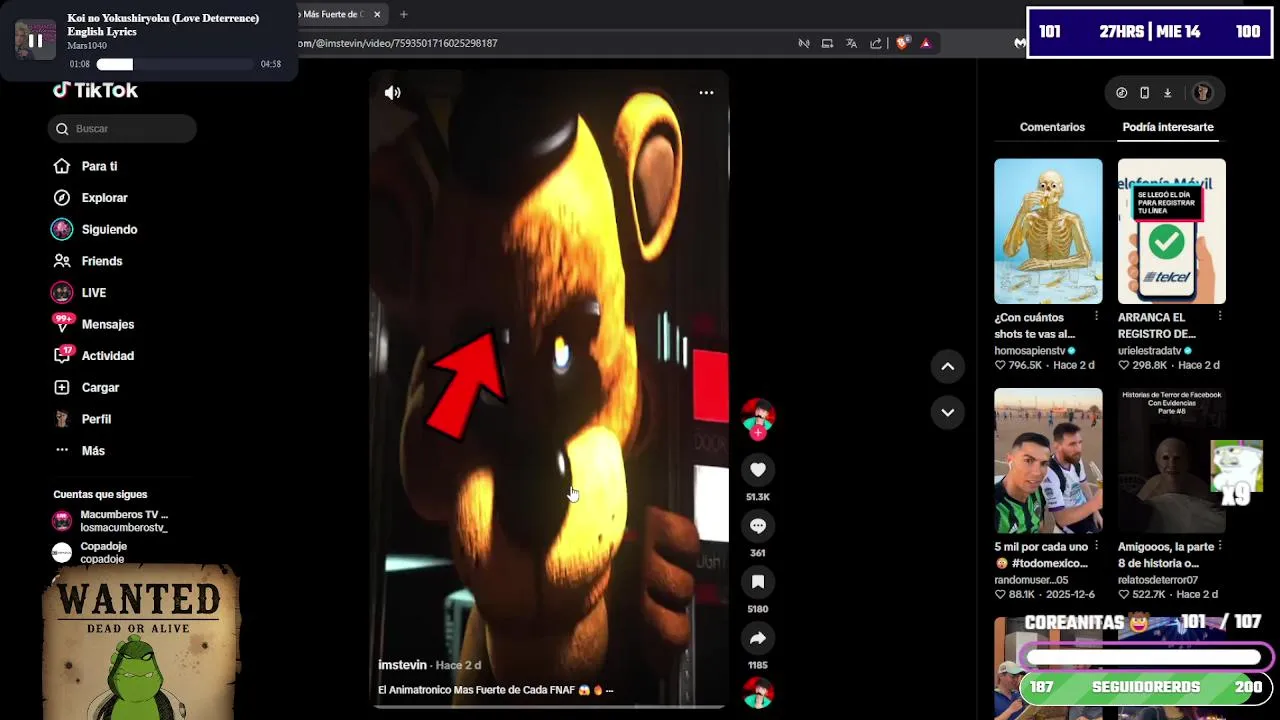Click the Explorar compass icon
Screen dimensions: 1280x720
62,198
